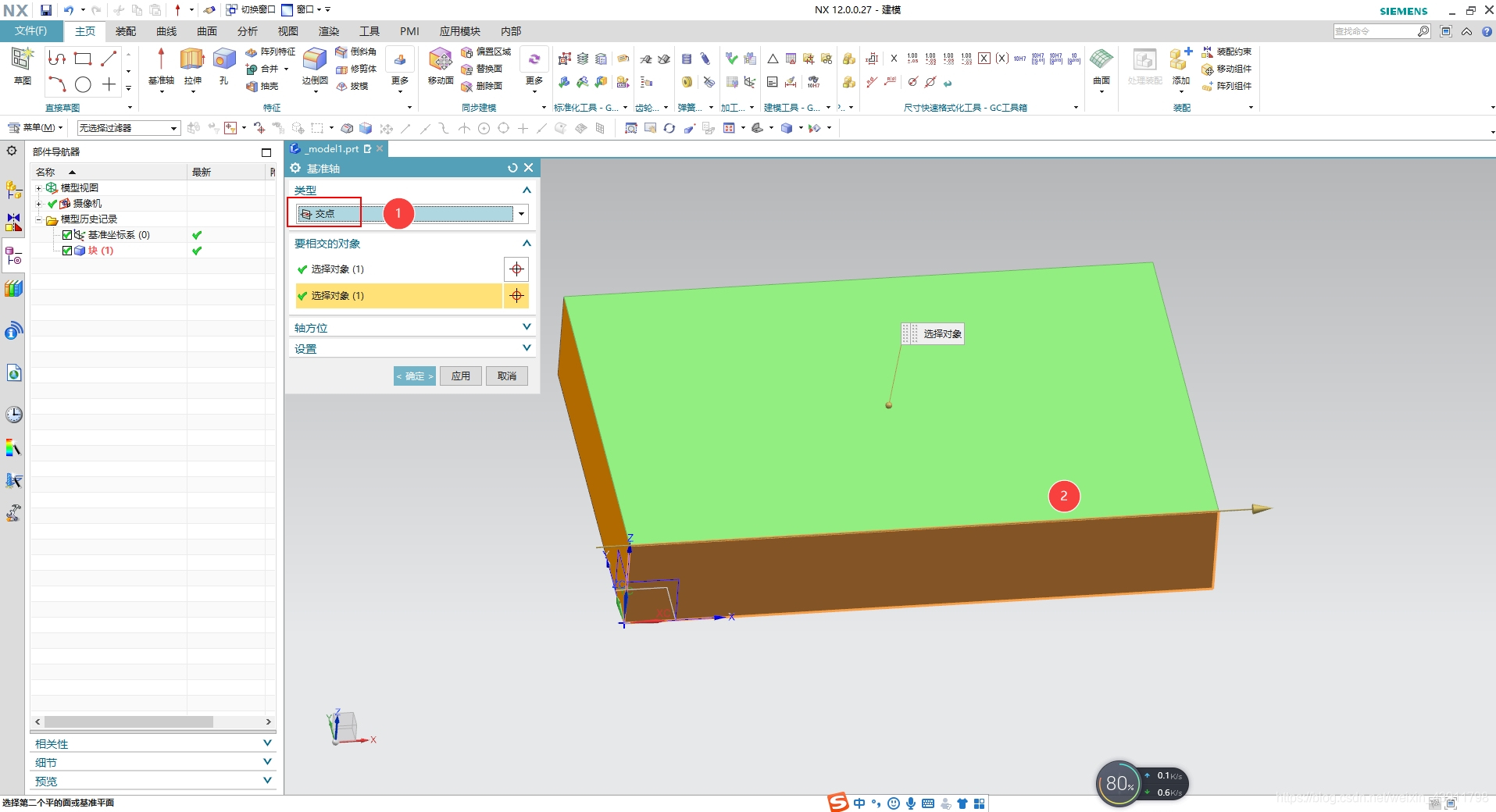Click the Assembly Constraints (装配约束) tool
This screenshot has width=1496, height=812.
(x=1226, y=52)
